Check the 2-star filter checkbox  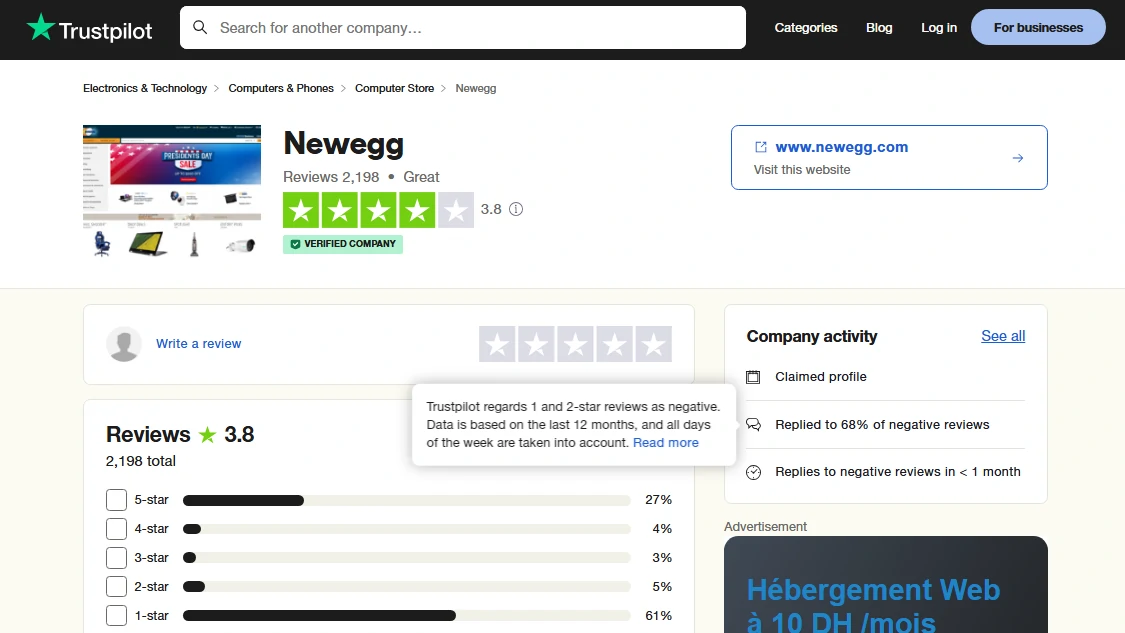click(116, 586)
